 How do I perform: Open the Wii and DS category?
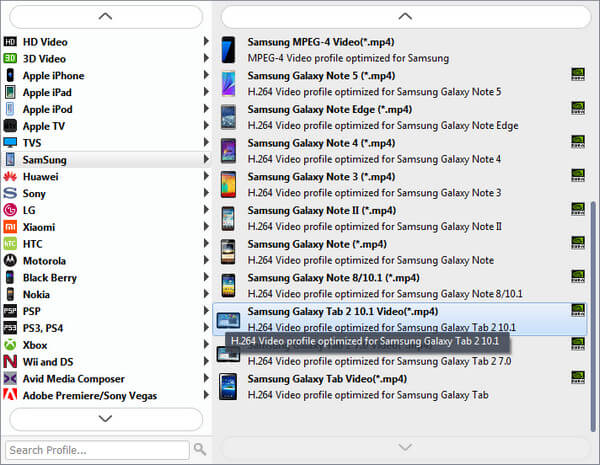106,362
